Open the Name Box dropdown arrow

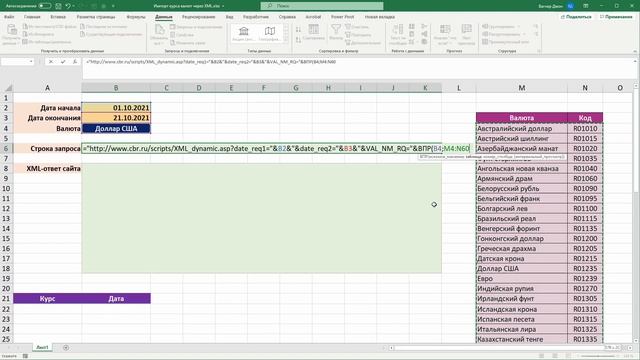tap(31, 62)
